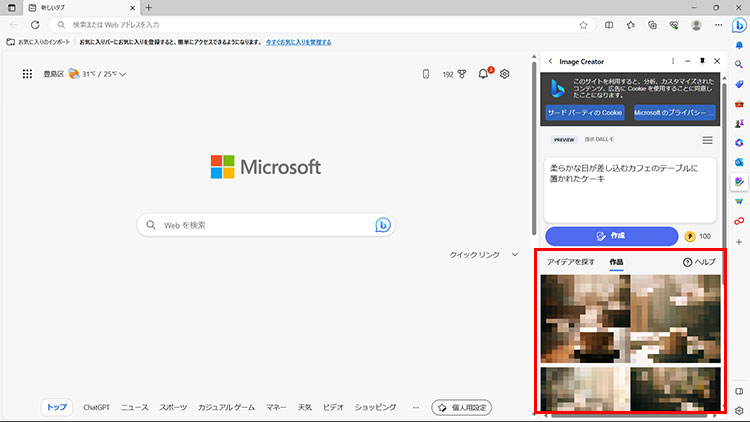Select the ニュース feed tab
Viewport: 750px width, 422px height.
(134, 407)
